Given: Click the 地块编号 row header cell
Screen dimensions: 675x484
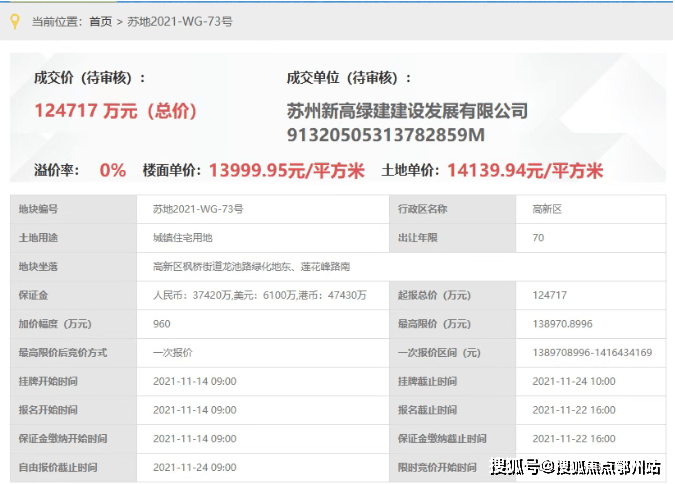Looking at the screenshot, I should pos(38,209).
